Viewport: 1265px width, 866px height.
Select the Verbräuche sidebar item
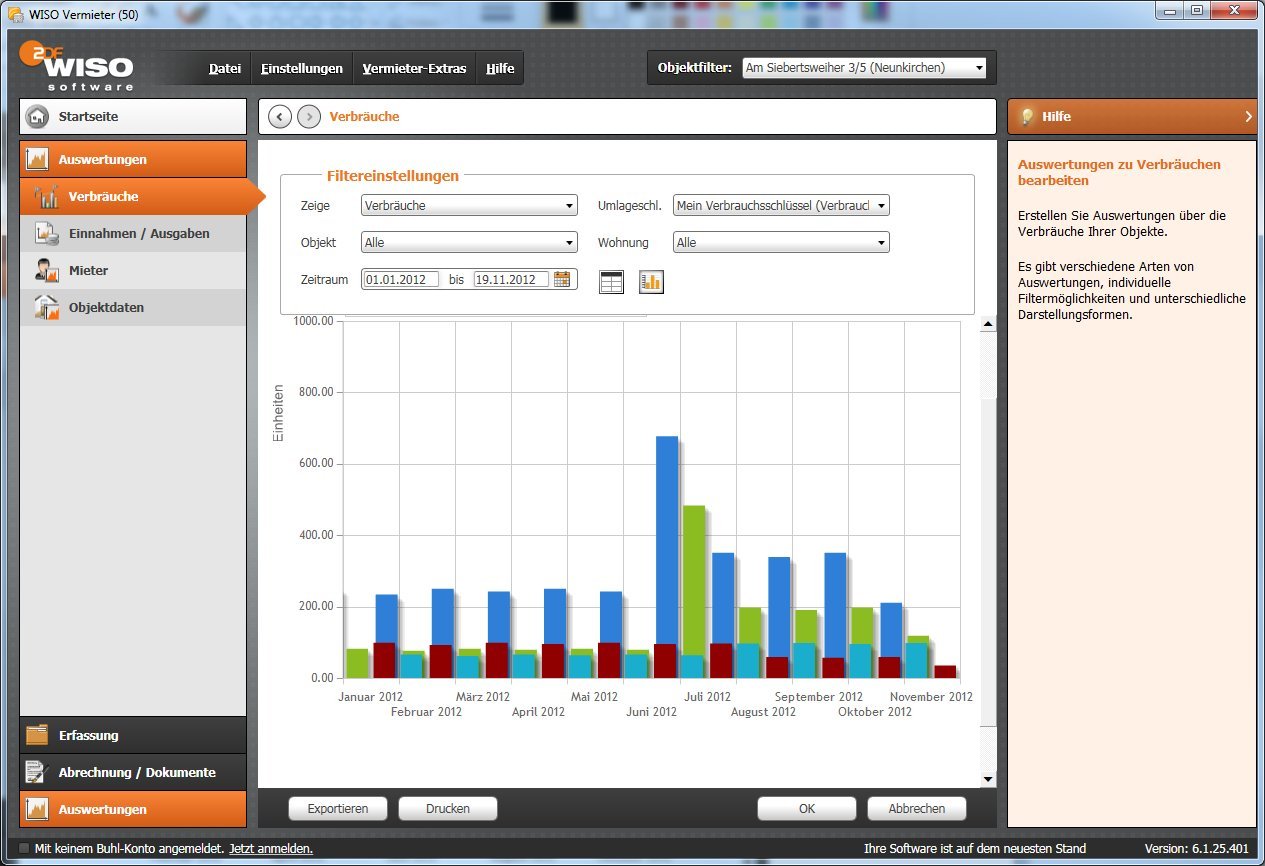pos(133,197)
